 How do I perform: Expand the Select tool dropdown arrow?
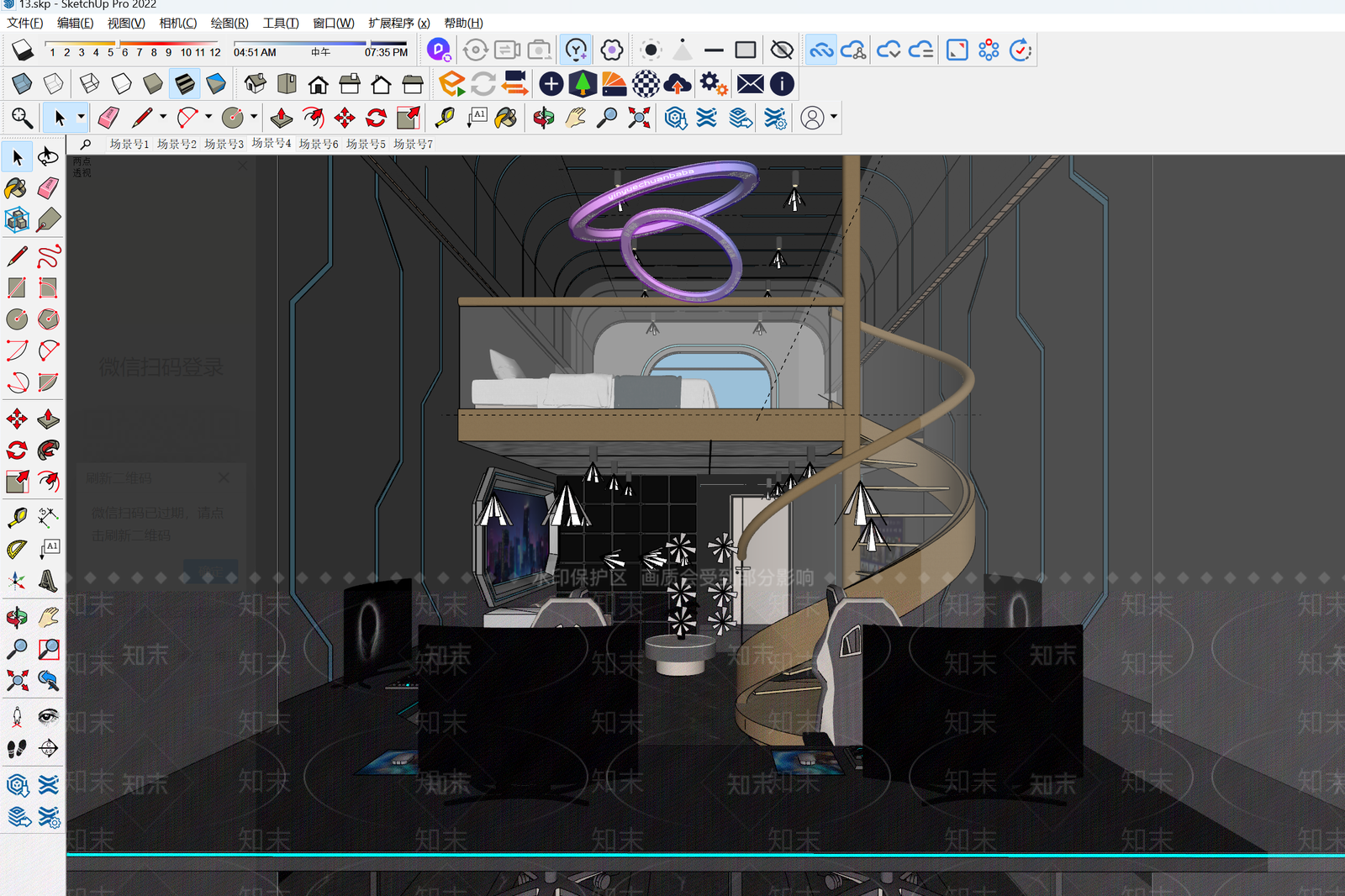click(81, 118)
